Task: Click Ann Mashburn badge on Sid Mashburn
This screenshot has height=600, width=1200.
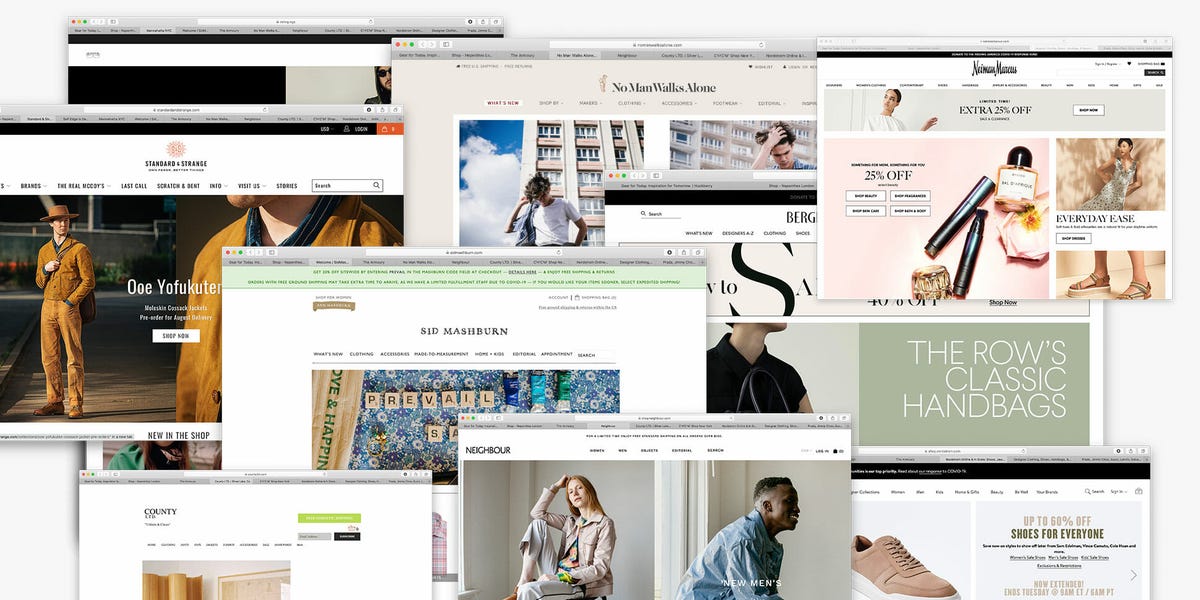Action: [334, 305]
